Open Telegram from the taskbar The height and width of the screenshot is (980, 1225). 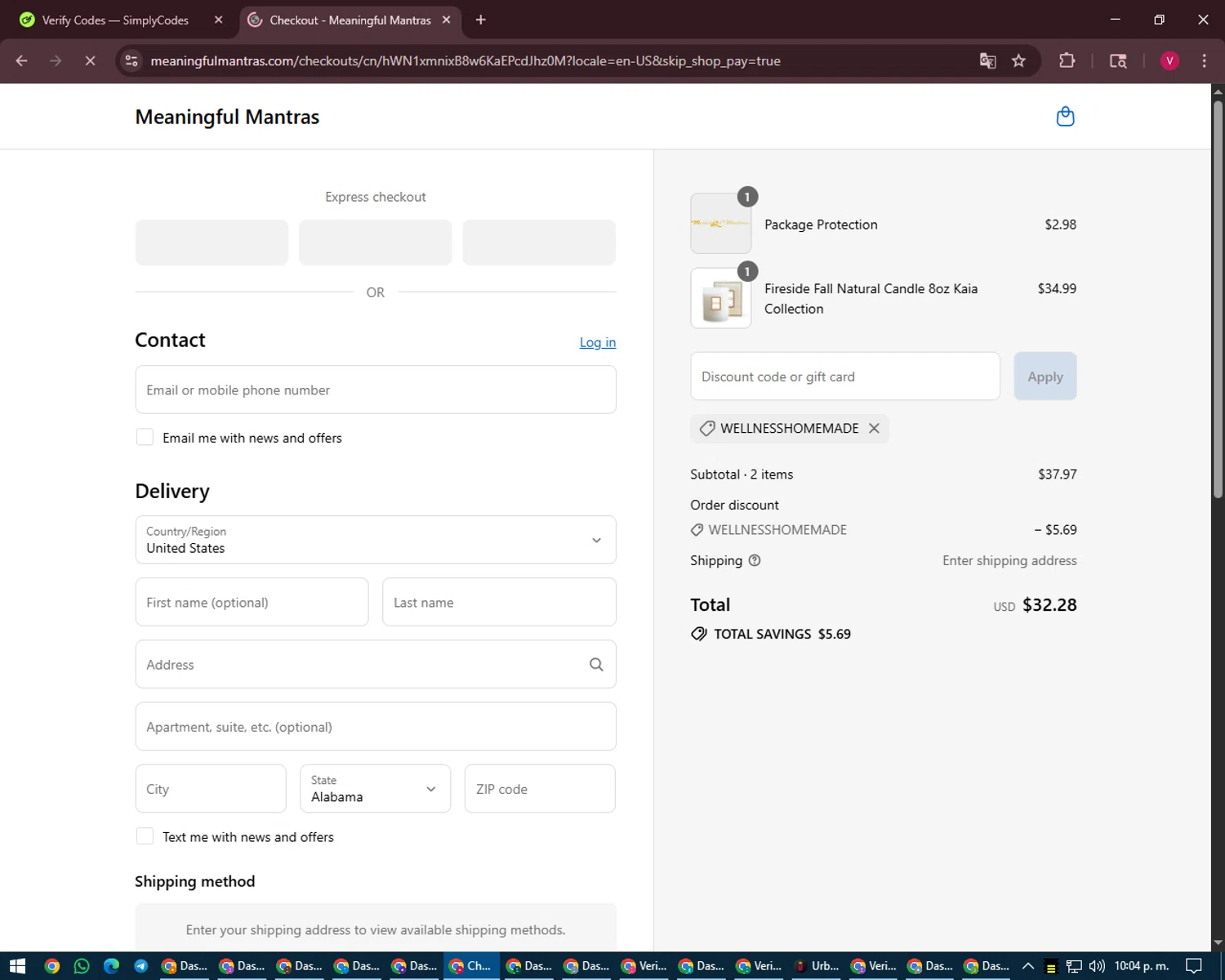point(140,966)
